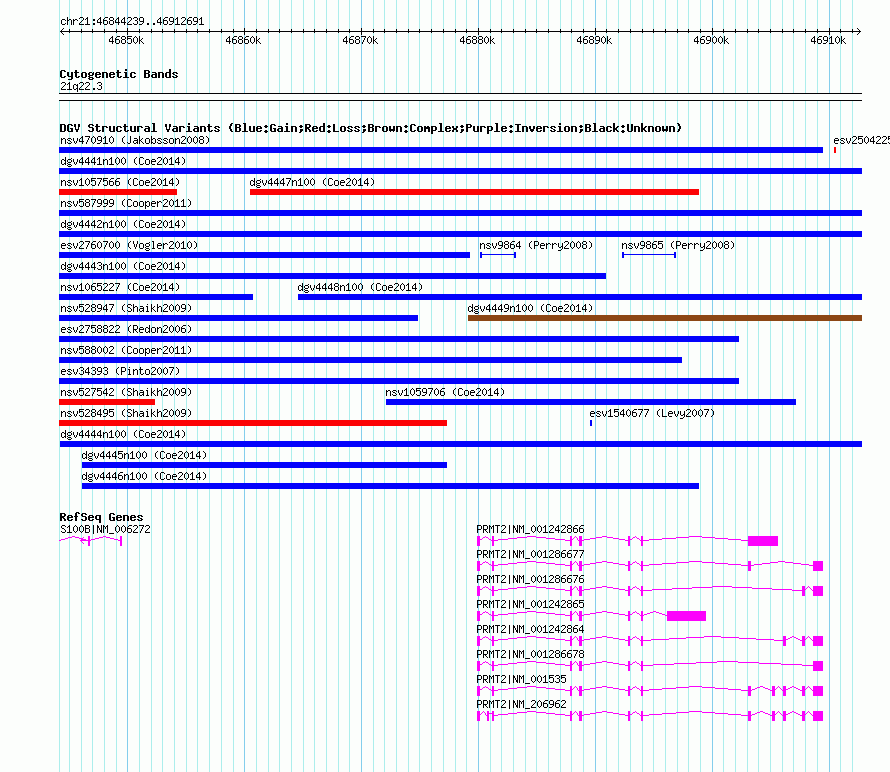This screenshot has width=890, height=772.
Task: Select PRMT2|NM_001242864 transcript label
Action: point(530,629)
